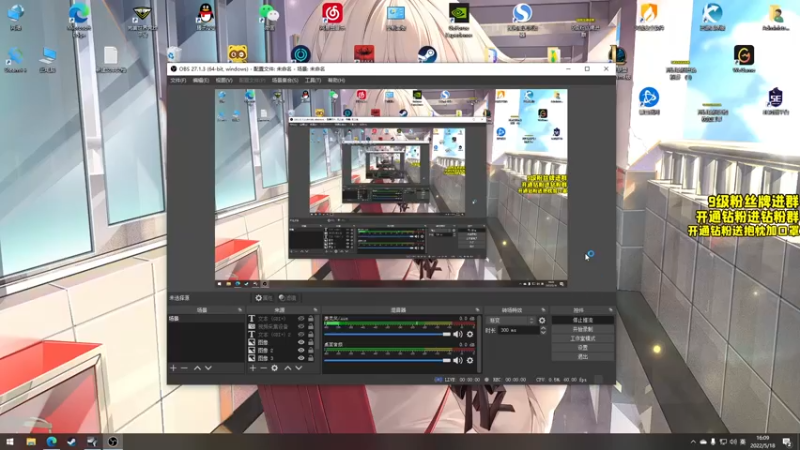The image size is (800, 450).
Task: Remove the source with the minus icon
Action: click(263, 368)
